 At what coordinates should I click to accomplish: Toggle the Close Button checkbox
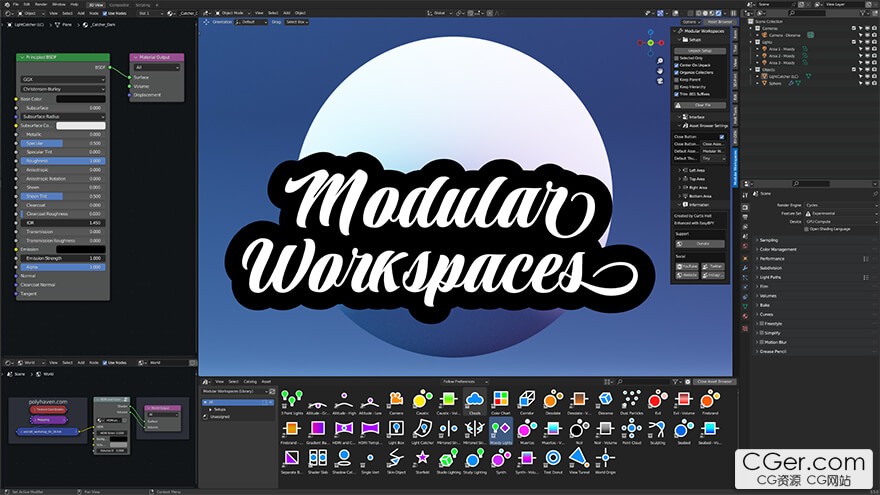point(722,137)
